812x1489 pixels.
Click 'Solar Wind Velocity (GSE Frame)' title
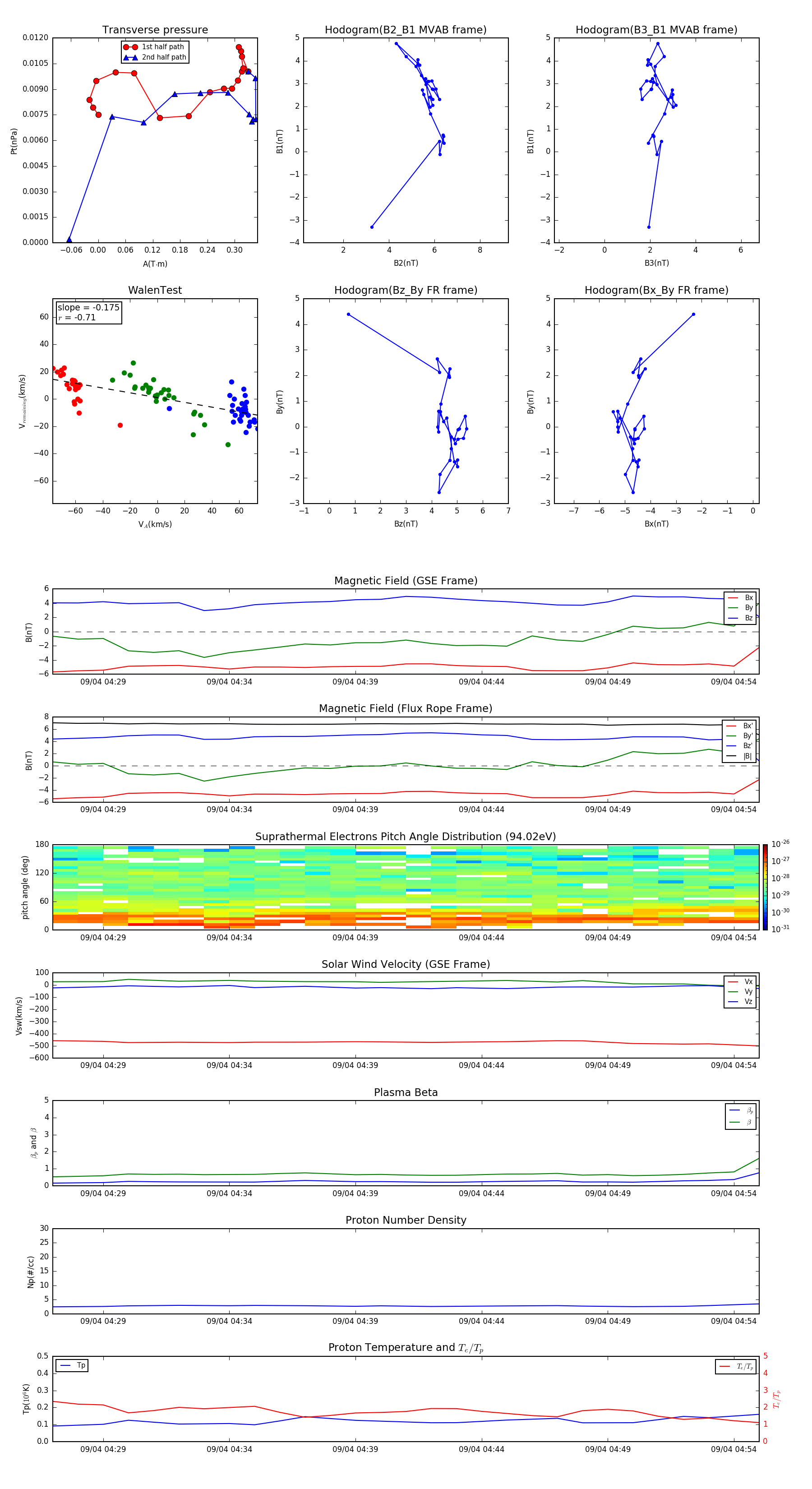coord(406,965)
